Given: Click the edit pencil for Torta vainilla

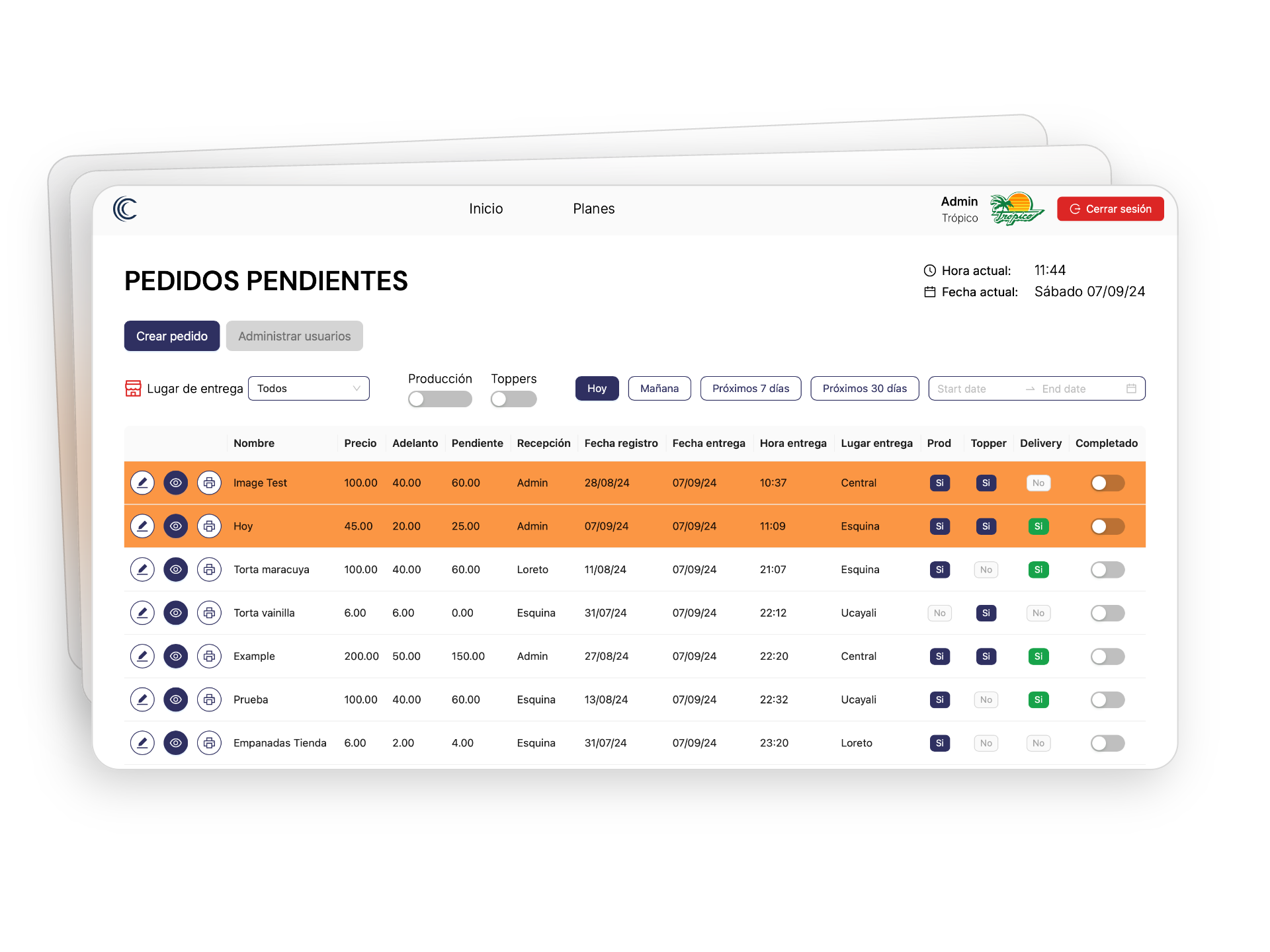Looking at the screenshot, I should (x=142, y=613).
